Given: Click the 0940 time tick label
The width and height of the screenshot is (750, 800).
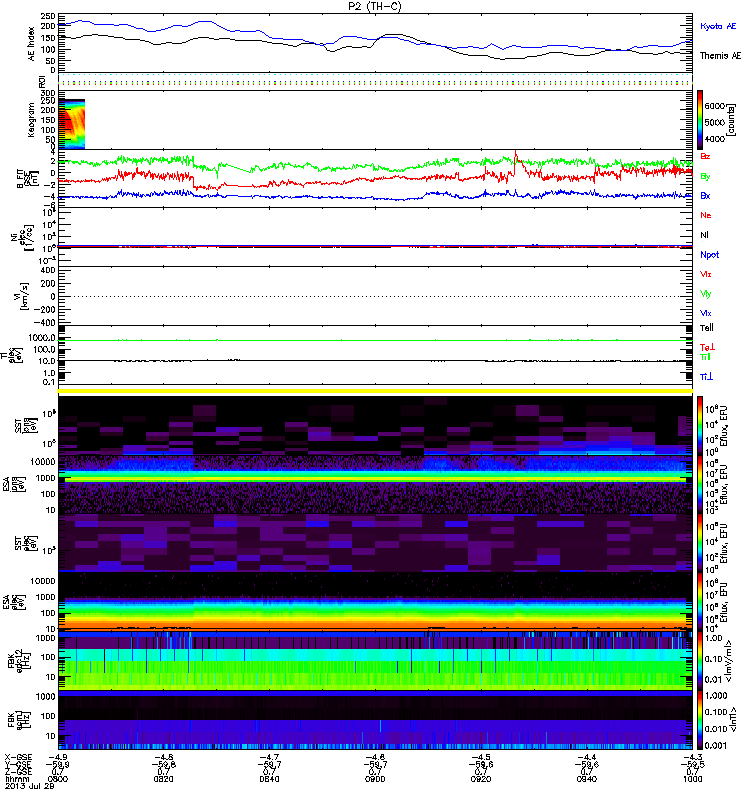Looking at the screenshot, I should (587, 779).
